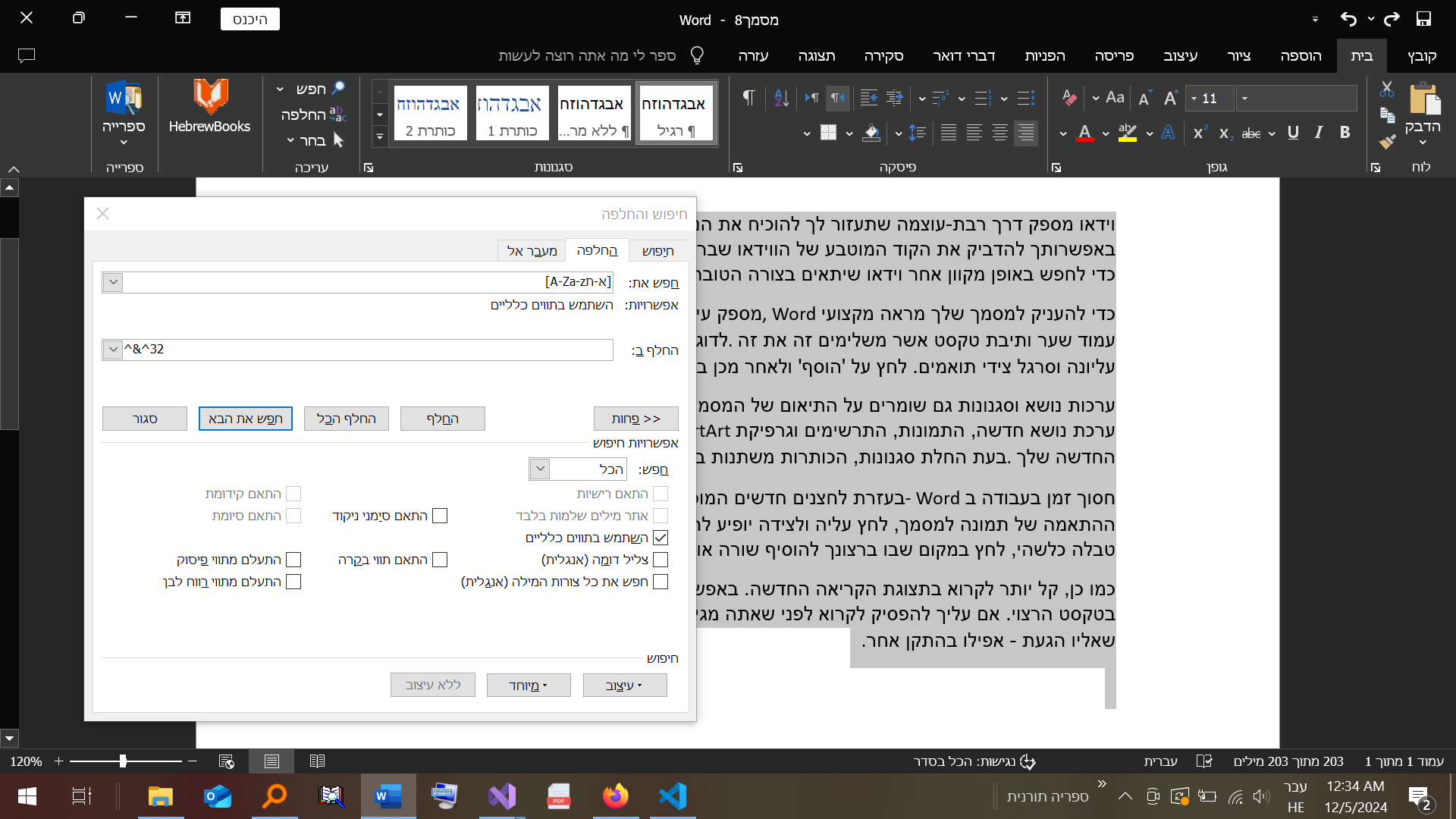The height and width of the screenshot is (819, 1456).
Task: Click the read mode view icon
Action: (x=317, y=761)
